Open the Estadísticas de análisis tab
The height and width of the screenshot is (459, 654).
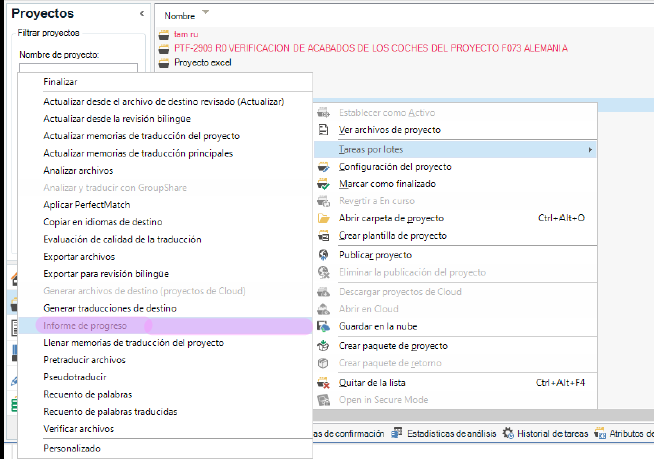point(444,434)
